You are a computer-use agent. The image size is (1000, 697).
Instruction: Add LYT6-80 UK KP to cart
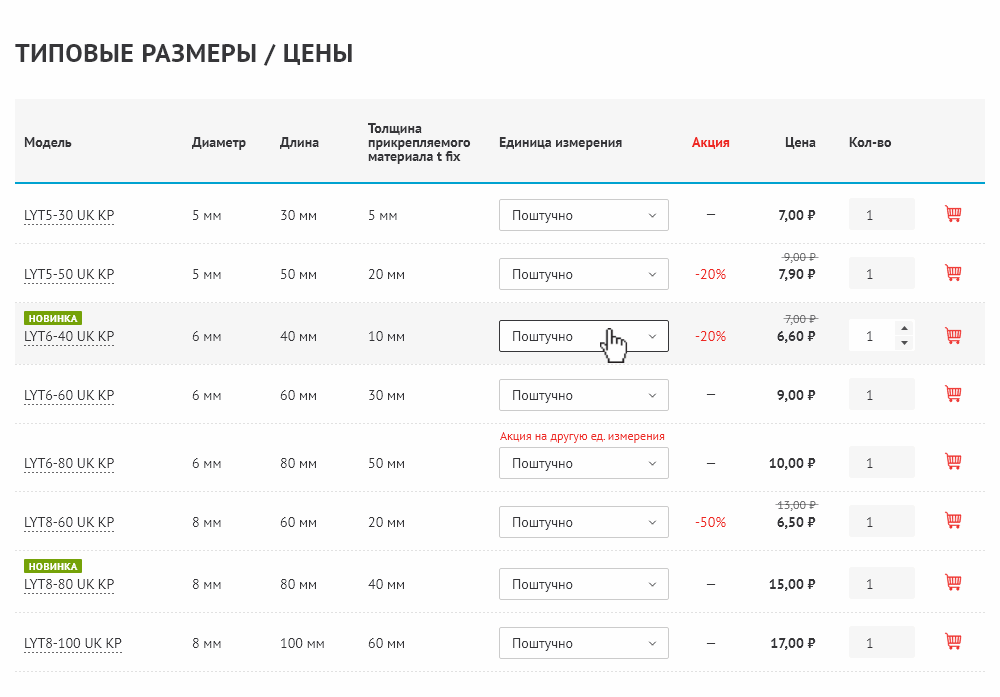point(953,462)
